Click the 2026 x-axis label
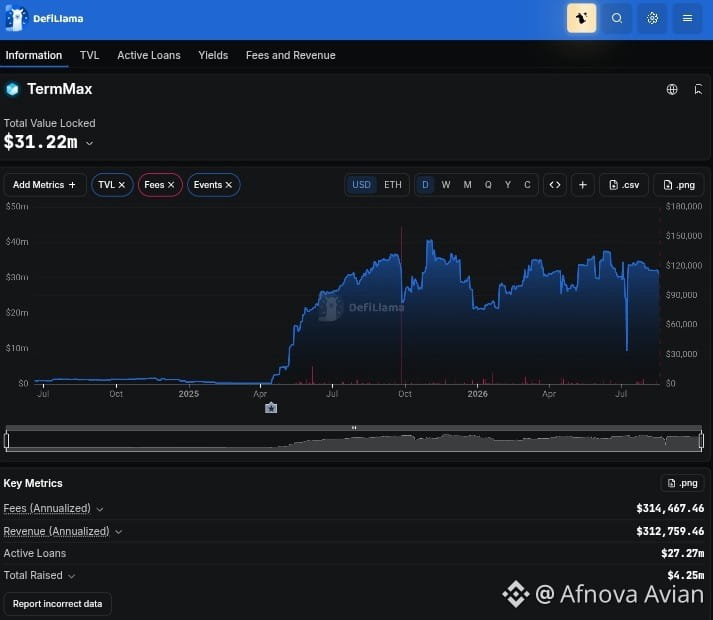The height and width of the screenshot is (620, 713). coord(477,394)
